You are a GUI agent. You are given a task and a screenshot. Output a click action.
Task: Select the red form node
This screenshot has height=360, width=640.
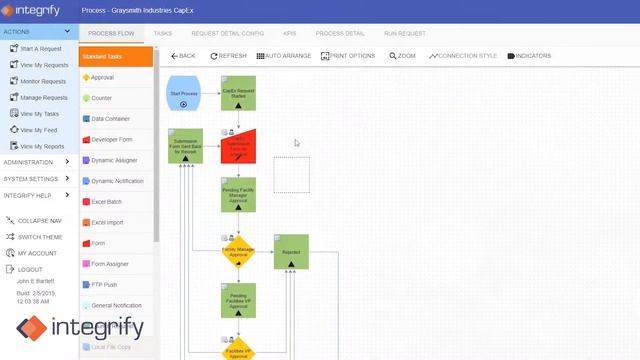(x=238, y=146)
